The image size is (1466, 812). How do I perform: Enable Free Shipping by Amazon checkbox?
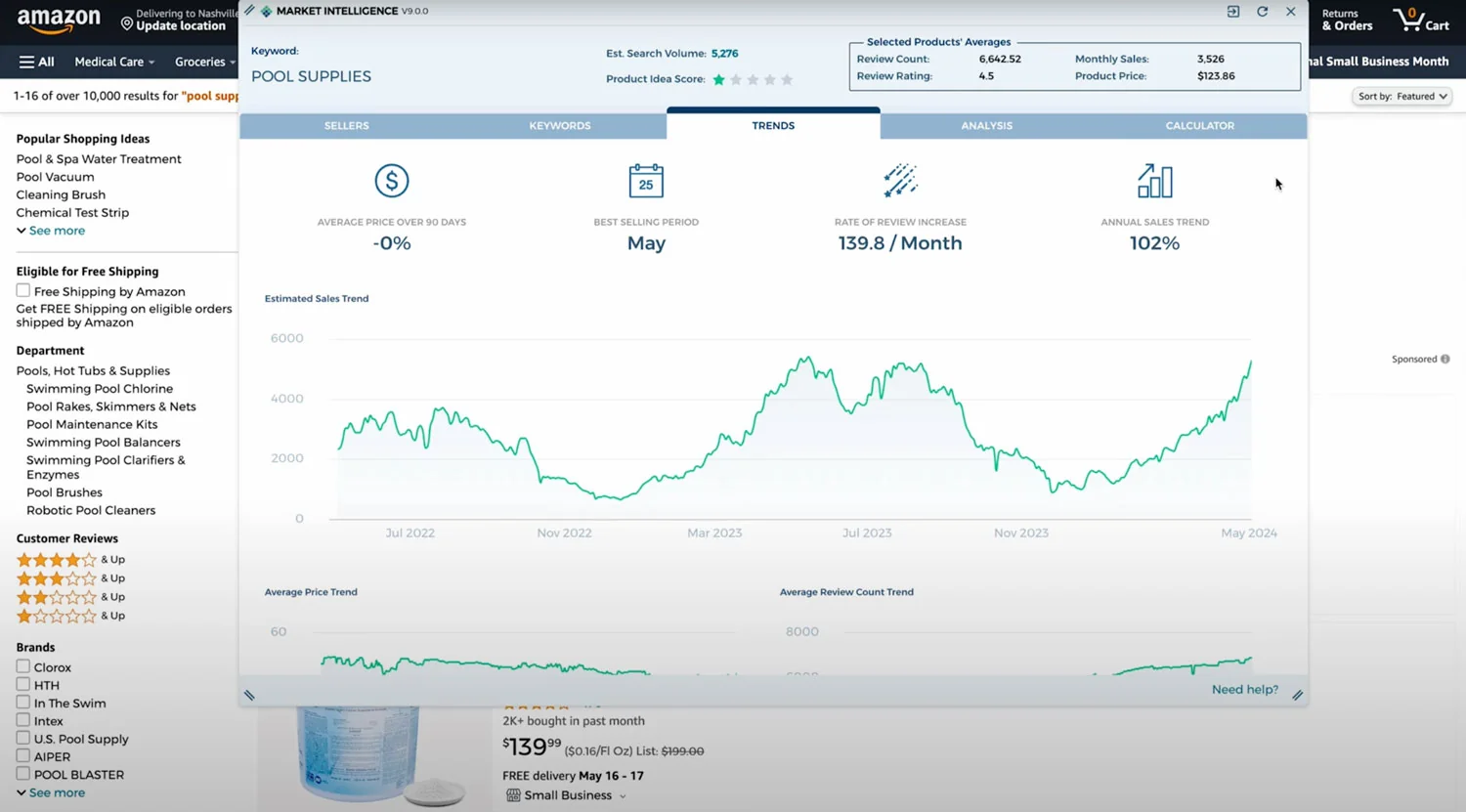[22, 291]
